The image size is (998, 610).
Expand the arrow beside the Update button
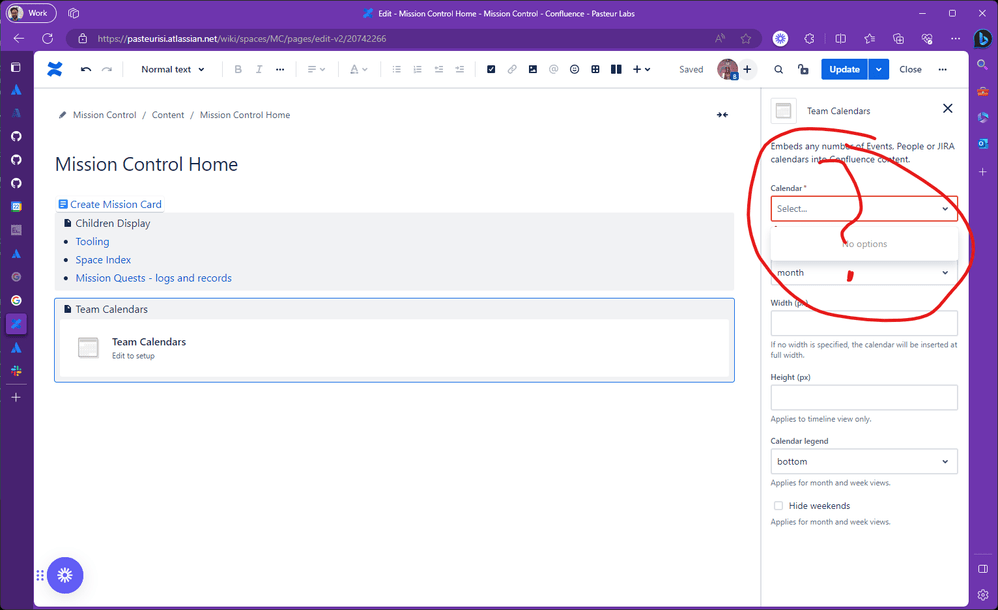879,69
